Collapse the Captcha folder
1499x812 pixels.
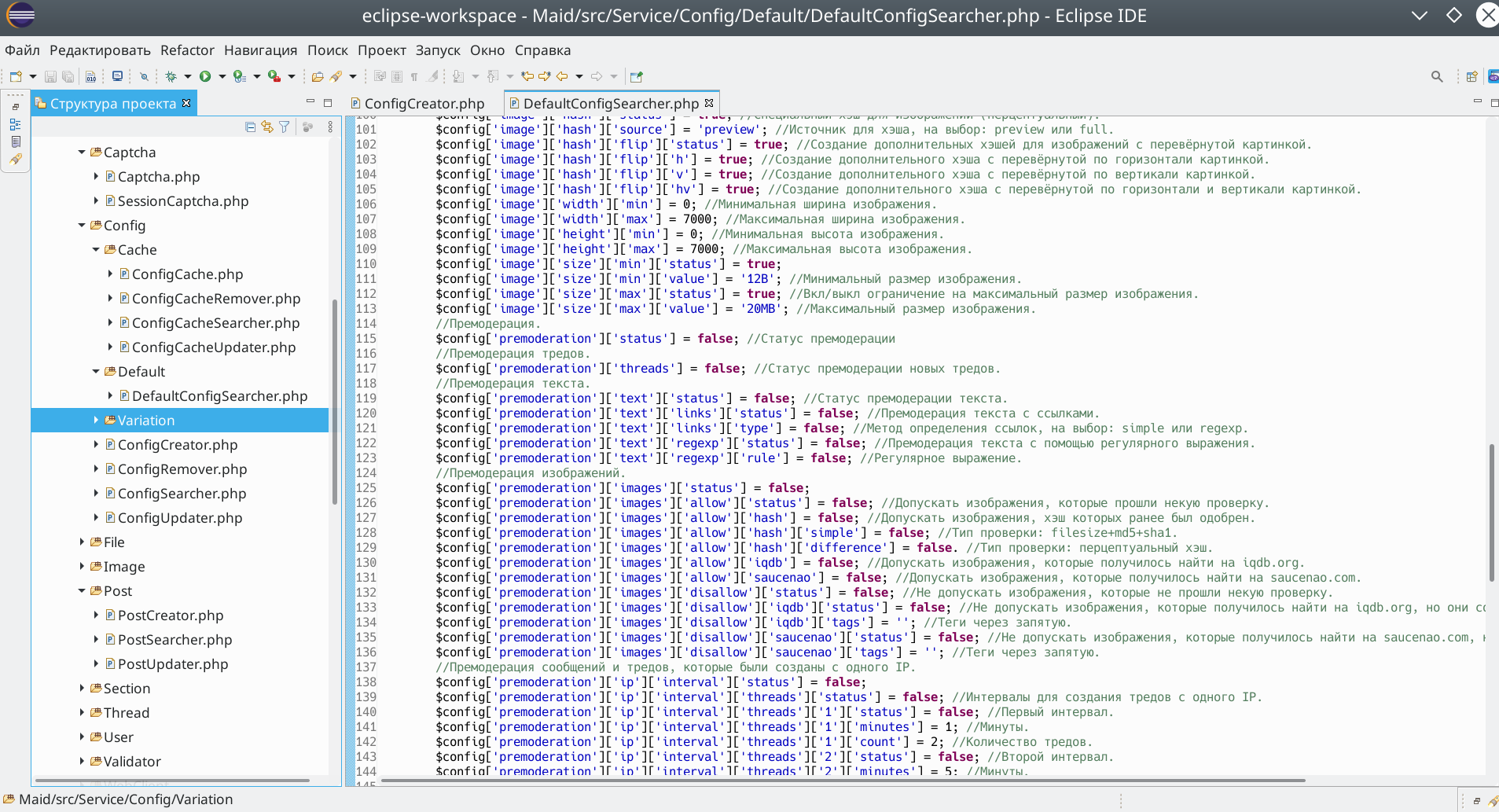click(82, 152)
